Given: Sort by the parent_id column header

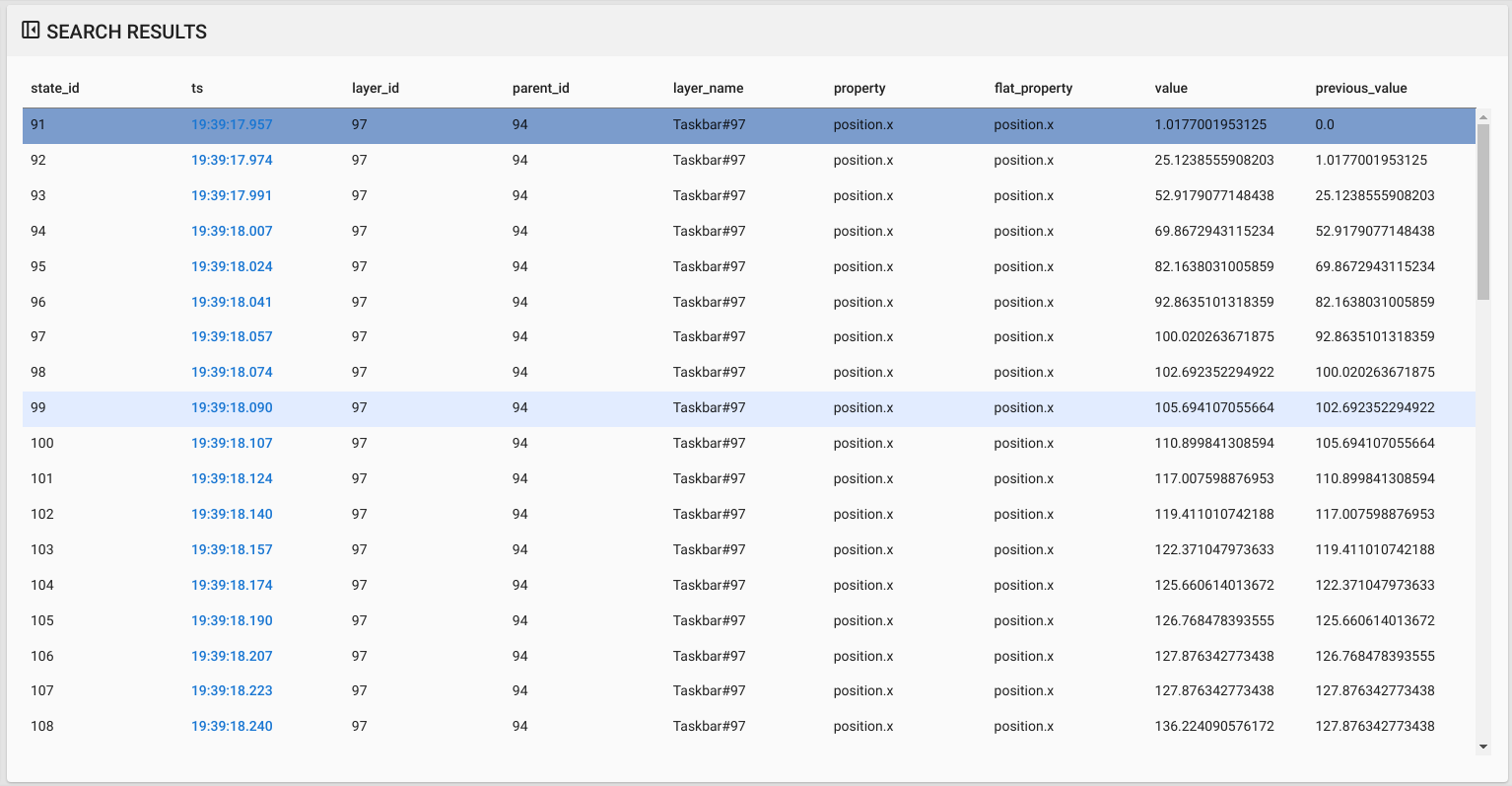Looking at the screenshot, I should click(x=541, y=88).
